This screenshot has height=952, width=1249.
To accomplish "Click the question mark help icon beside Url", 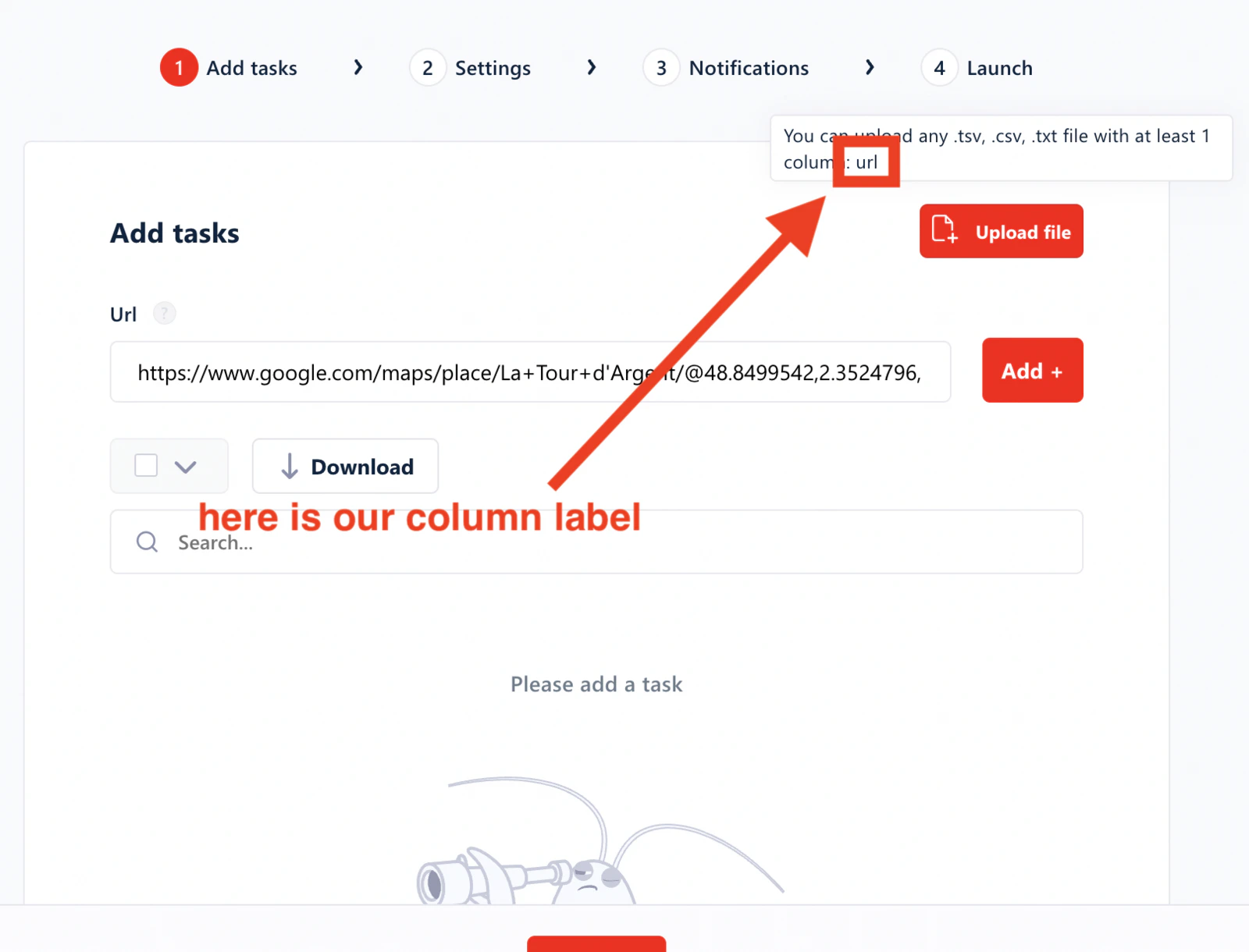I will click(x=164, y=314).
